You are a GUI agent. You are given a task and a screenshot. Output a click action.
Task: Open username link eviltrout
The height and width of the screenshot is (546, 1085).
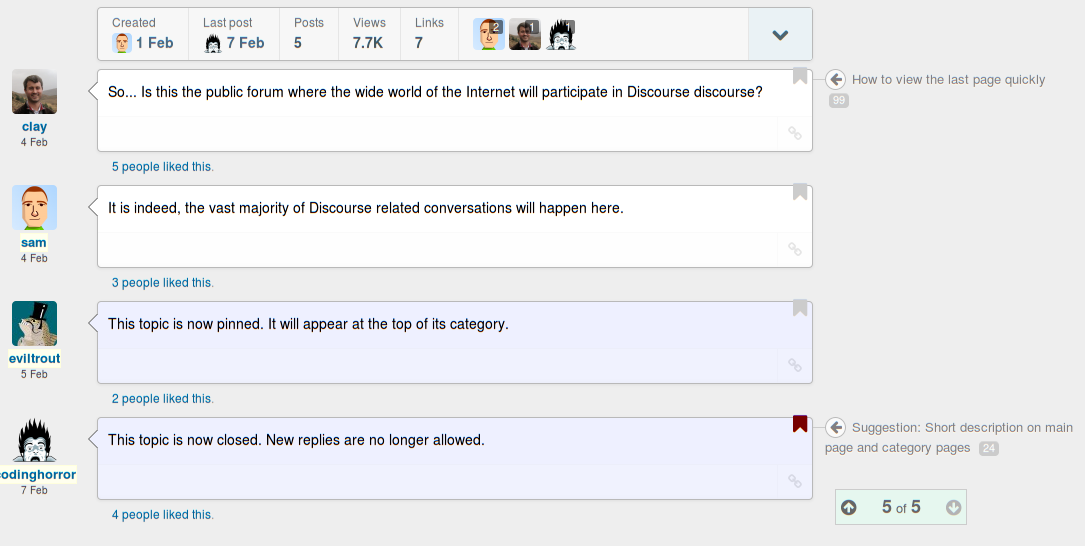35,358
